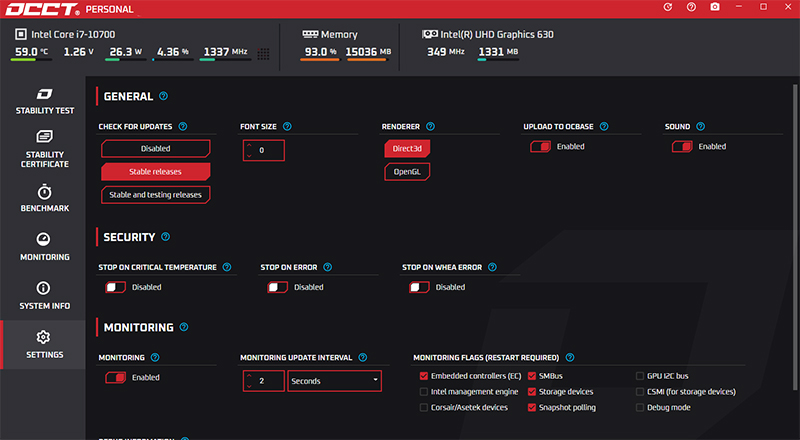Increase monitoring update interval value
The width and height of the screenshot is (800, 440).
coord(249,376)
